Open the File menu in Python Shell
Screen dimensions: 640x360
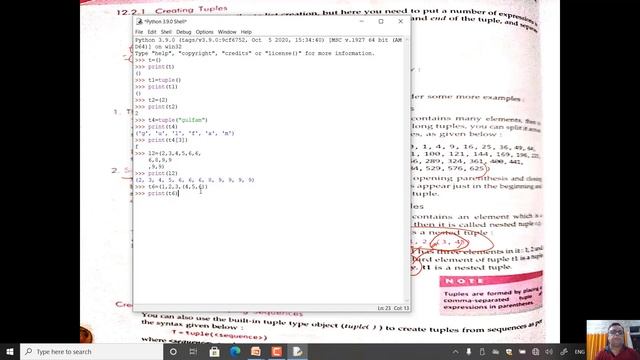pyautogui.click(x=139, y=32)
